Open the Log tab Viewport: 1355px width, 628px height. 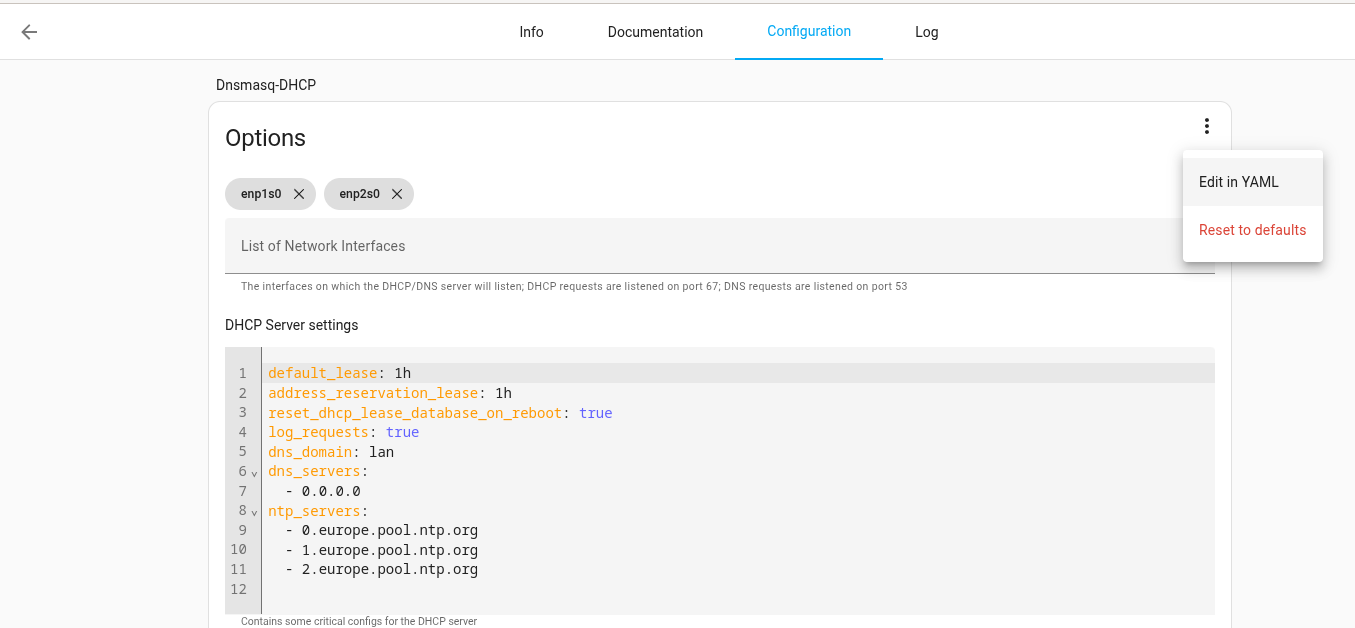tap(926, 32)
